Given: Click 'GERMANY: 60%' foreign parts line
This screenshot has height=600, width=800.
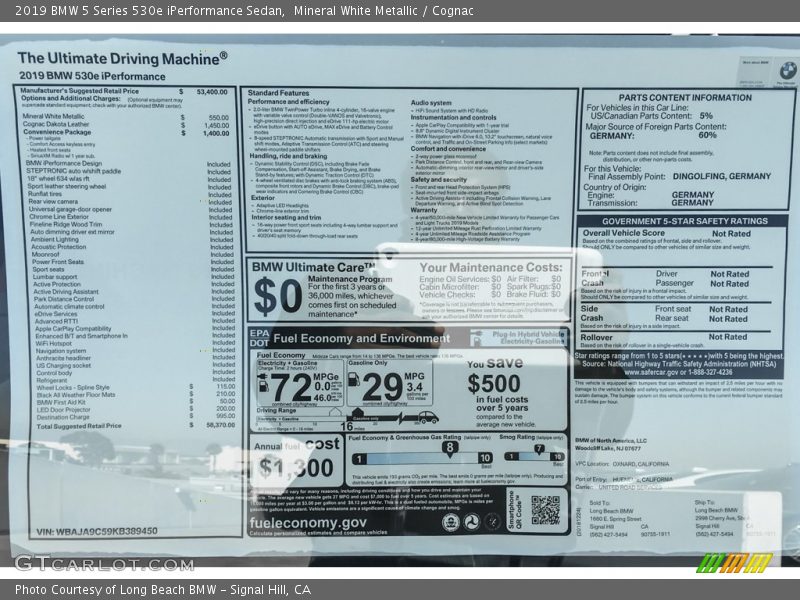Looking at the screenshot, I should (653, 136).
